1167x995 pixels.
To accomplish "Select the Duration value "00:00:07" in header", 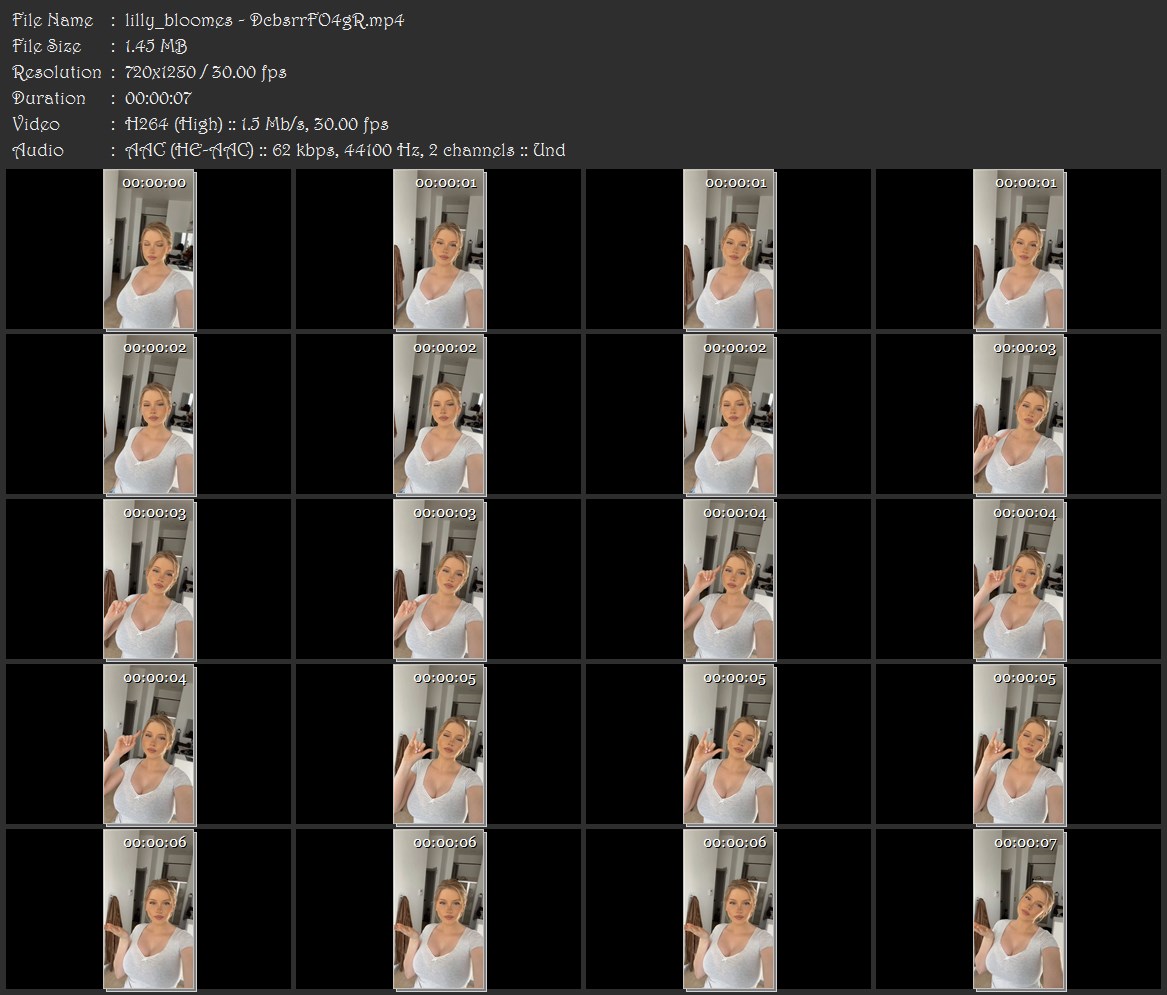I will pos(158,98).
